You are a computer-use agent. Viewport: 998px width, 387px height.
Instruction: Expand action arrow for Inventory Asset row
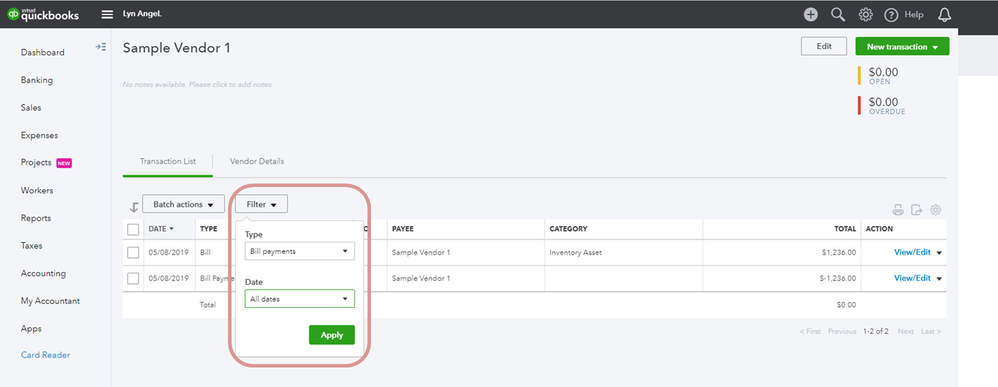939,253
